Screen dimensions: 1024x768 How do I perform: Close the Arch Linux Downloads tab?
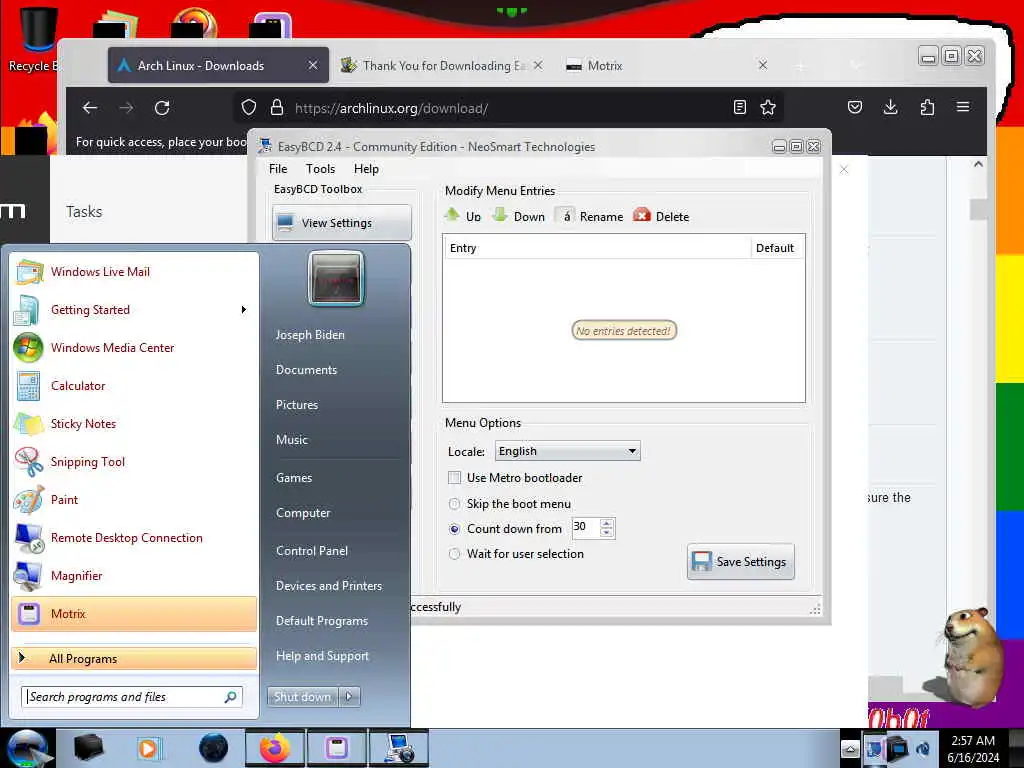(313, 65)
